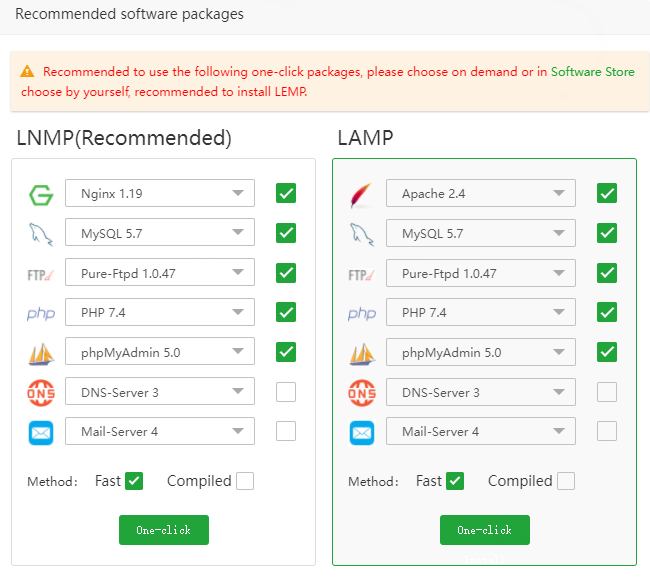
Task: Enable DNS-Server 3 checkbox in LNMP
Action: pyautogui.click(x=286, y=392)
